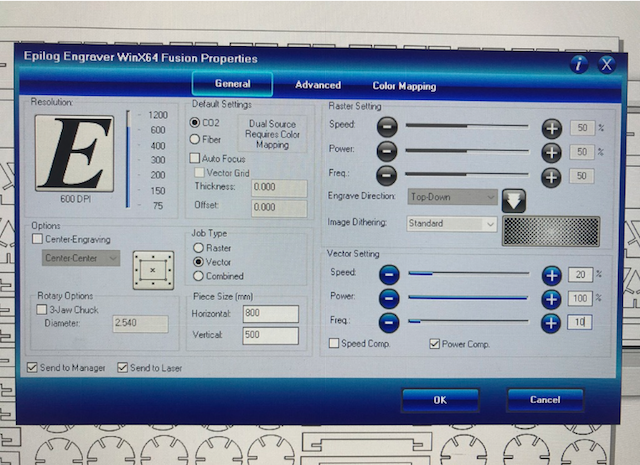Click the Raster Speed value box
640x465 pixels.
(582, 128)
